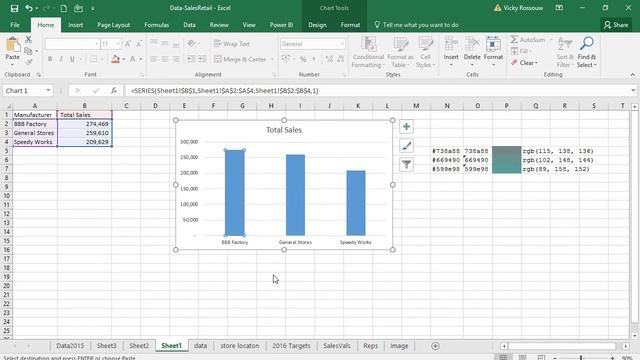Copy the selection using Copy icon
This screenshot has height=360, width=640.
point(28,51)
